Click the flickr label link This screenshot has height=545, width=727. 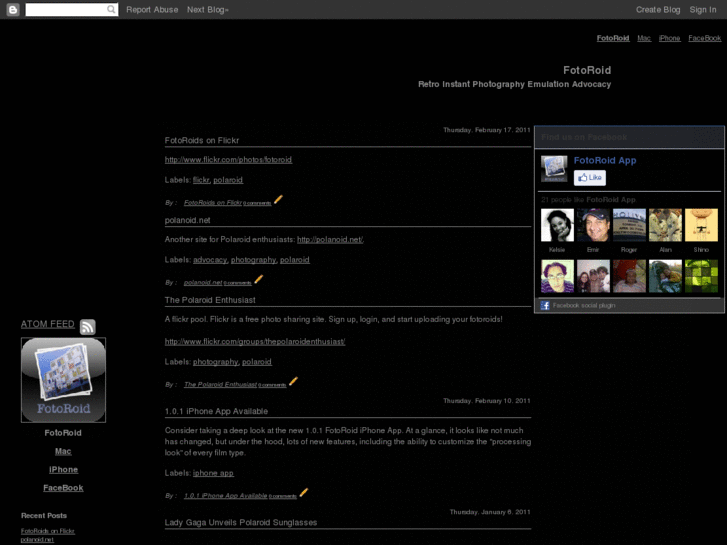coord(201,180)
